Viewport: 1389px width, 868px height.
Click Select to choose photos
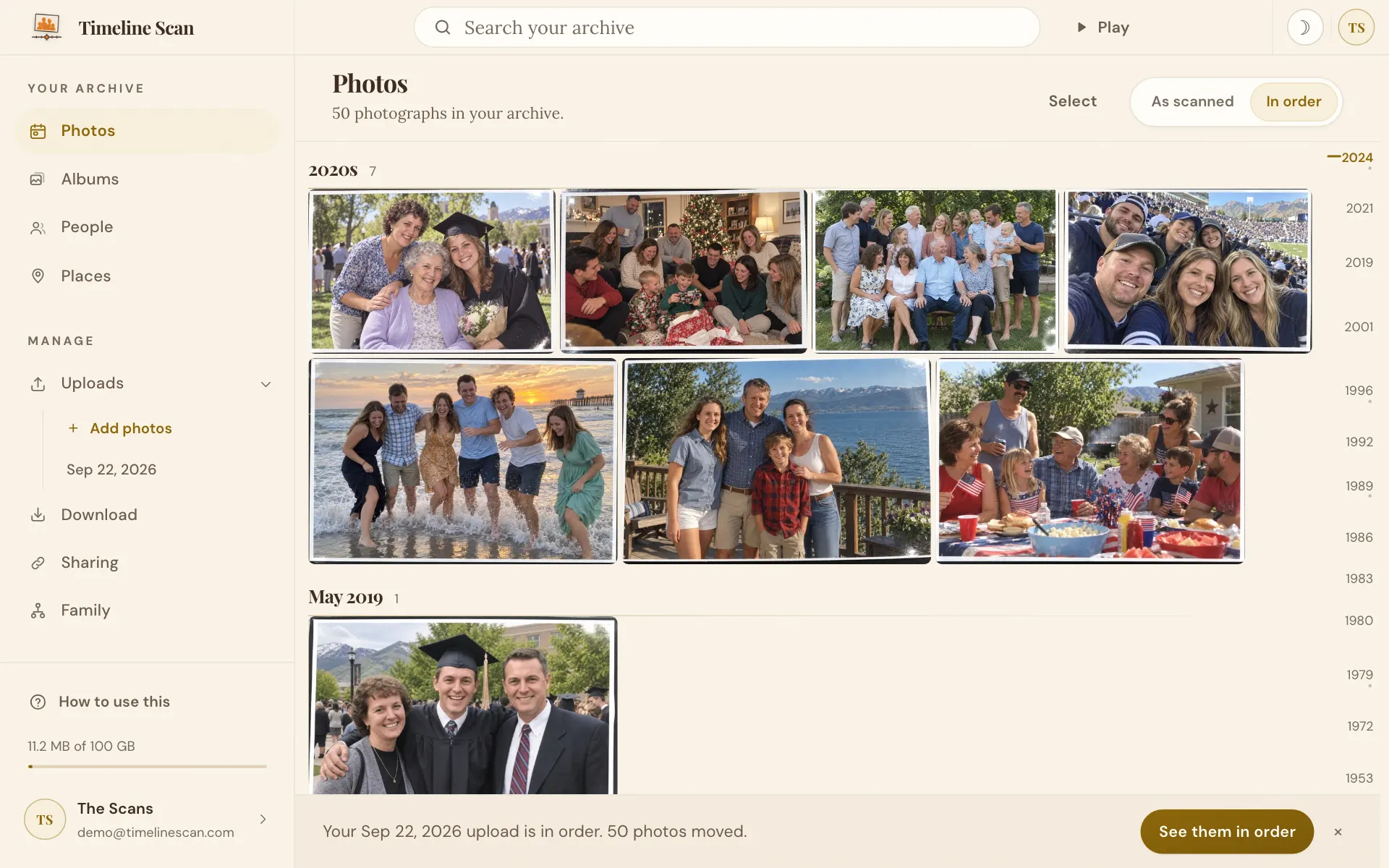1072,101
